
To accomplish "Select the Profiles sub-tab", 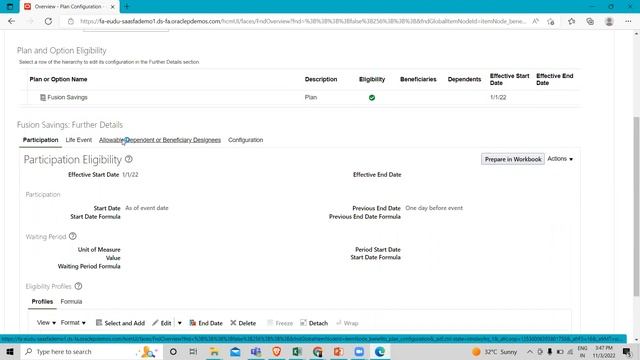I will (x=42, y=301).
